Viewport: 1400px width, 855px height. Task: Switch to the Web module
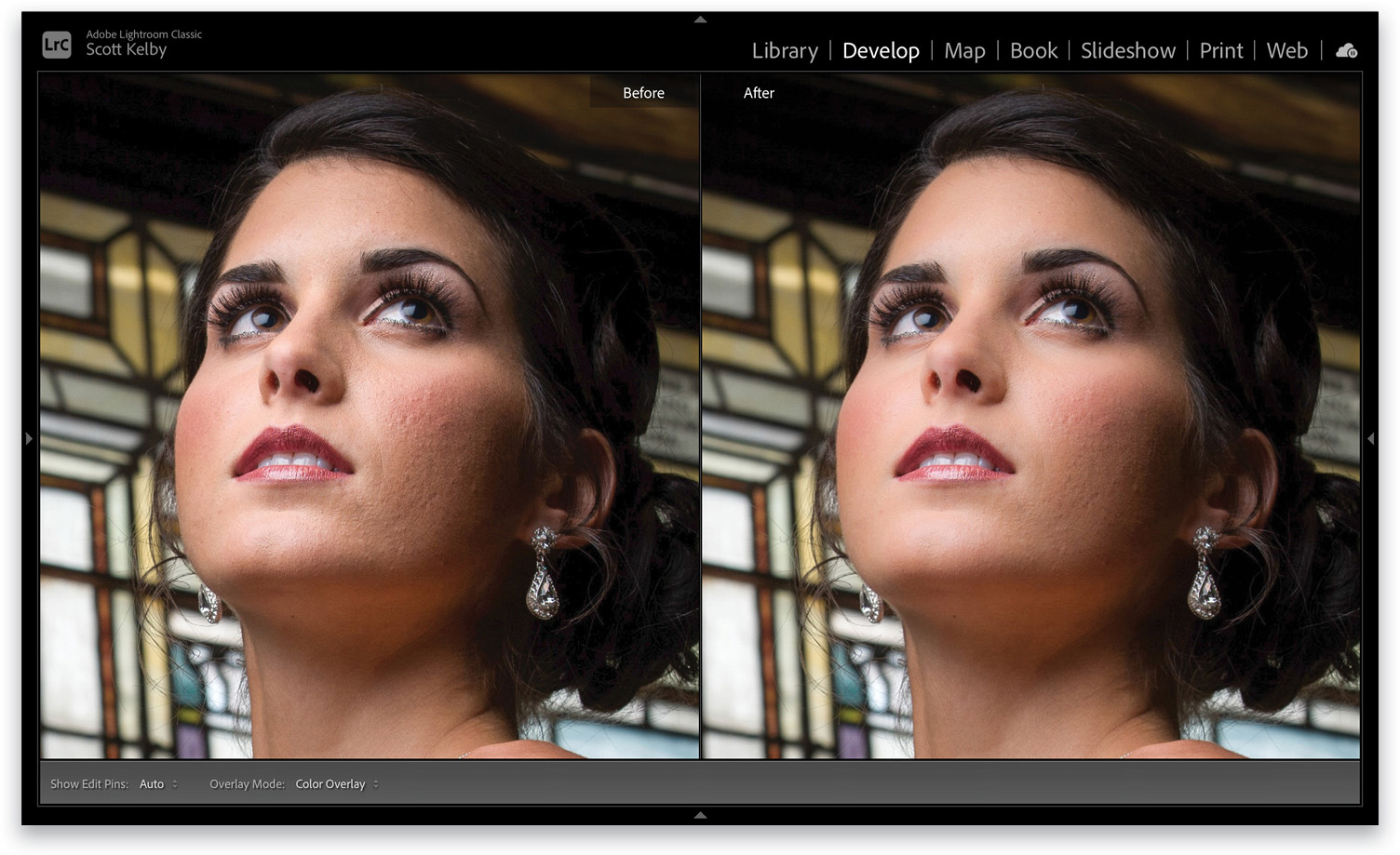point(1286,51)
